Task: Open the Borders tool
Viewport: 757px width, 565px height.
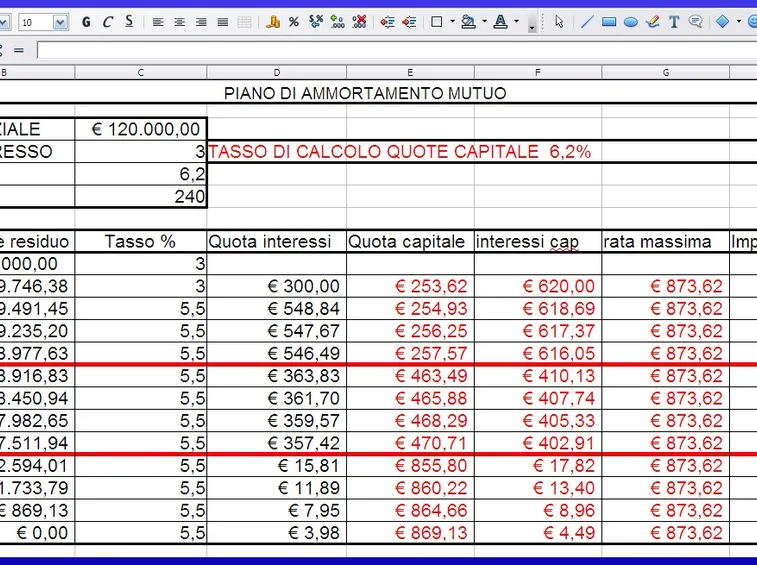Action: point(436,22)
